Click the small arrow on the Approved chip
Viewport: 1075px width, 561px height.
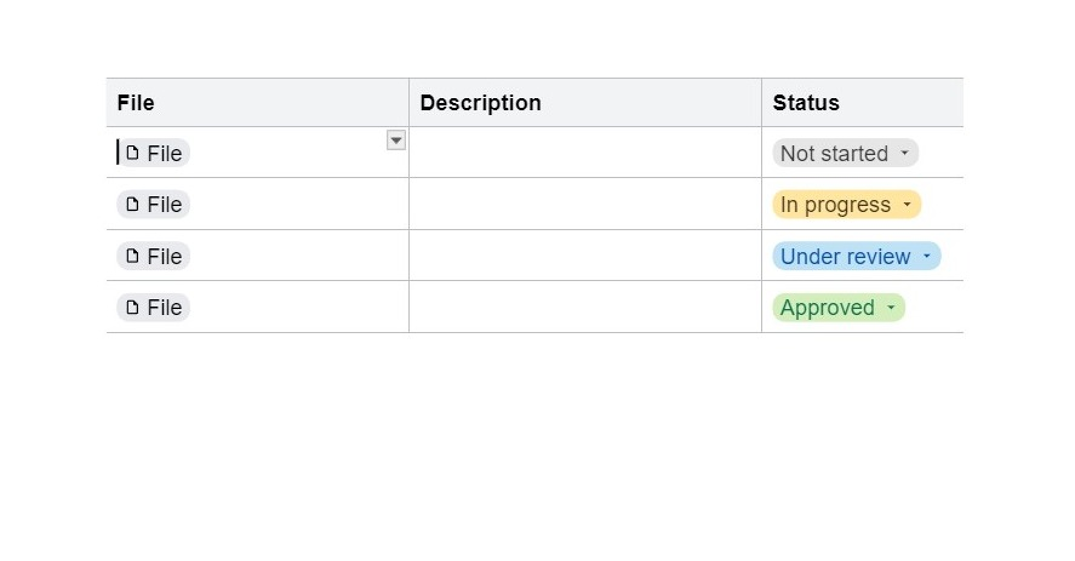[x=891, y=308]
